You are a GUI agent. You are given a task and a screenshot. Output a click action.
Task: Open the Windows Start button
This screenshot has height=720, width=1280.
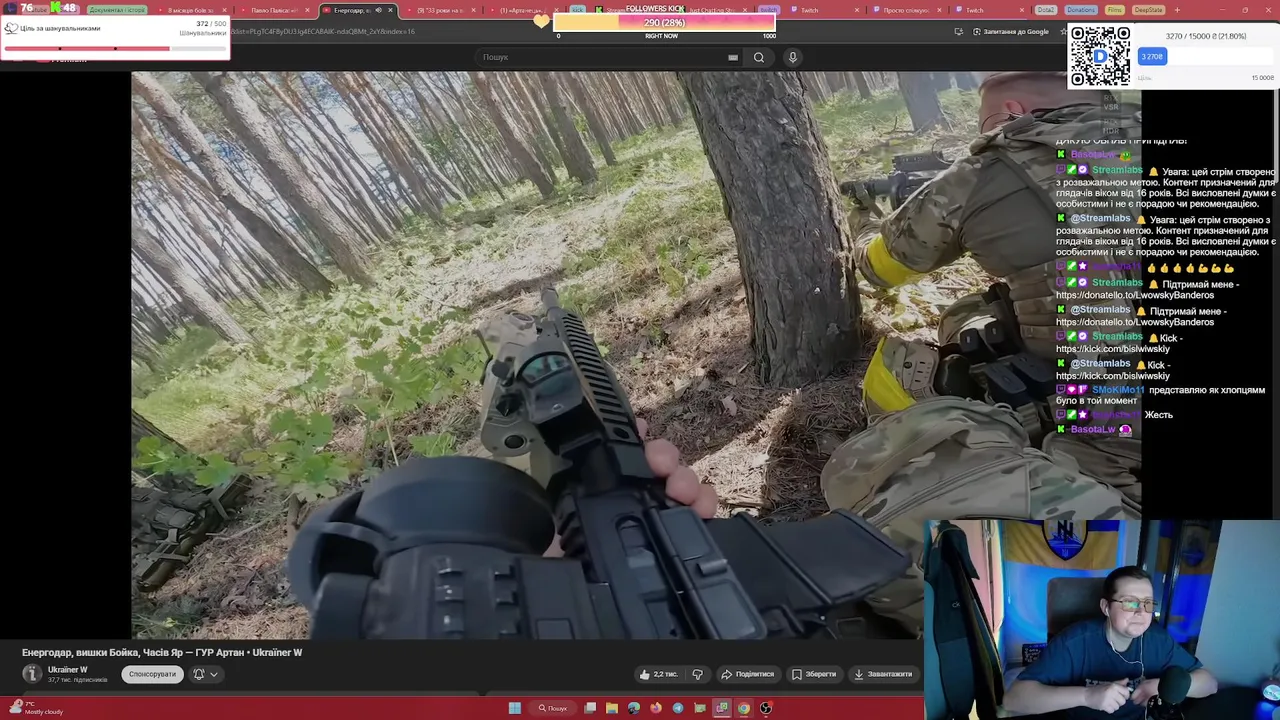pyautogui.click(x=514, y=708)
